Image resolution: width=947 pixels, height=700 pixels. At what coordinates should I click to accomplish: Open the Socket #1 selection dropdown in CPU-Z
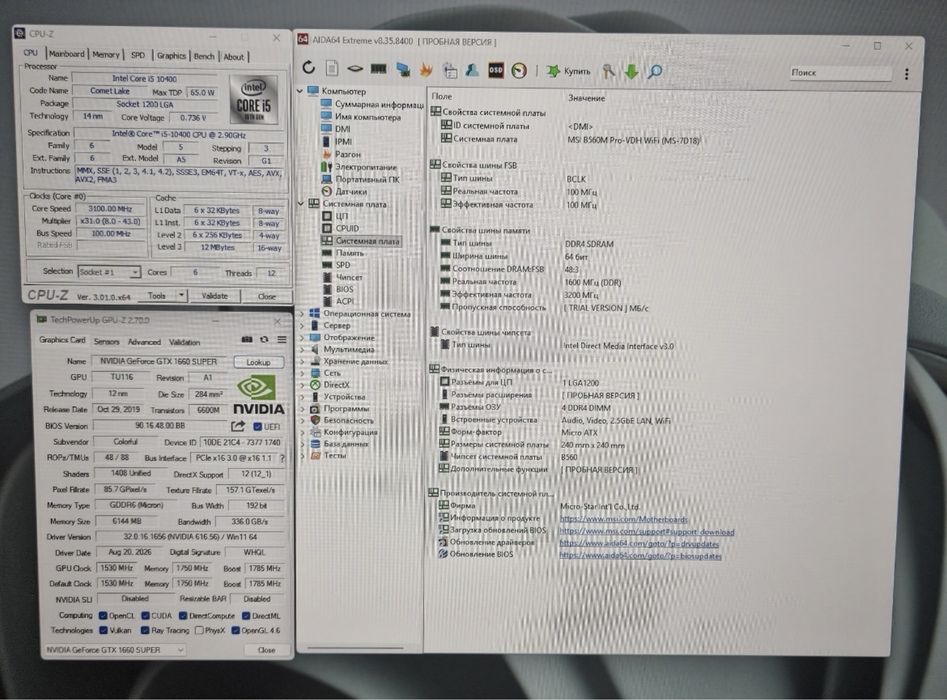click(109, 272)
